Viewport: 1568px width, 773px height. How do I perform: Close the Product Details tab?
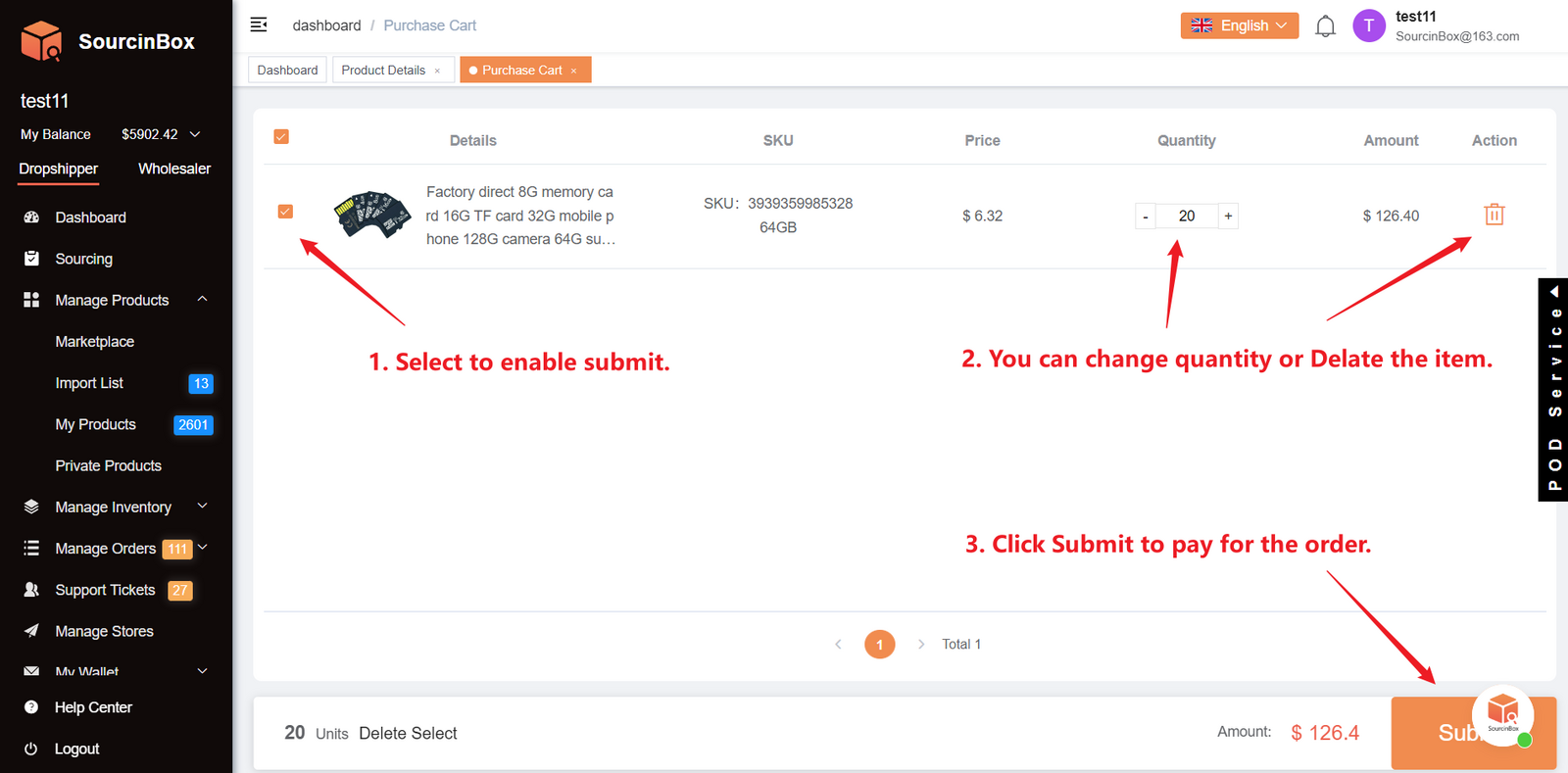point(438,71)
